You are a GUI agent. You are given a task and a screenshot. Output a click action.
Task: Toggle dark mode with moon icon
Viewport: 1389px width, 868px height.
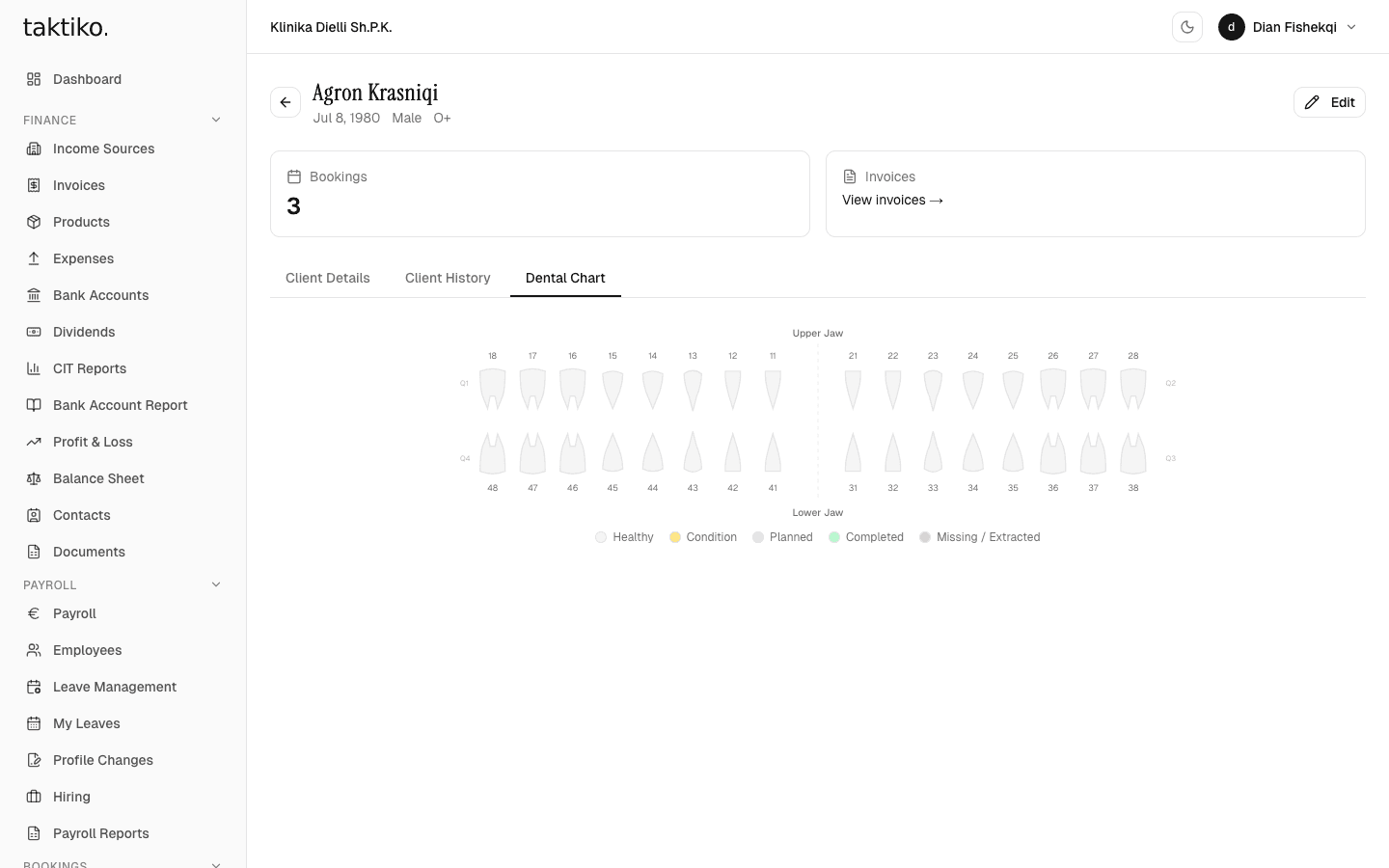[1187, 27]
